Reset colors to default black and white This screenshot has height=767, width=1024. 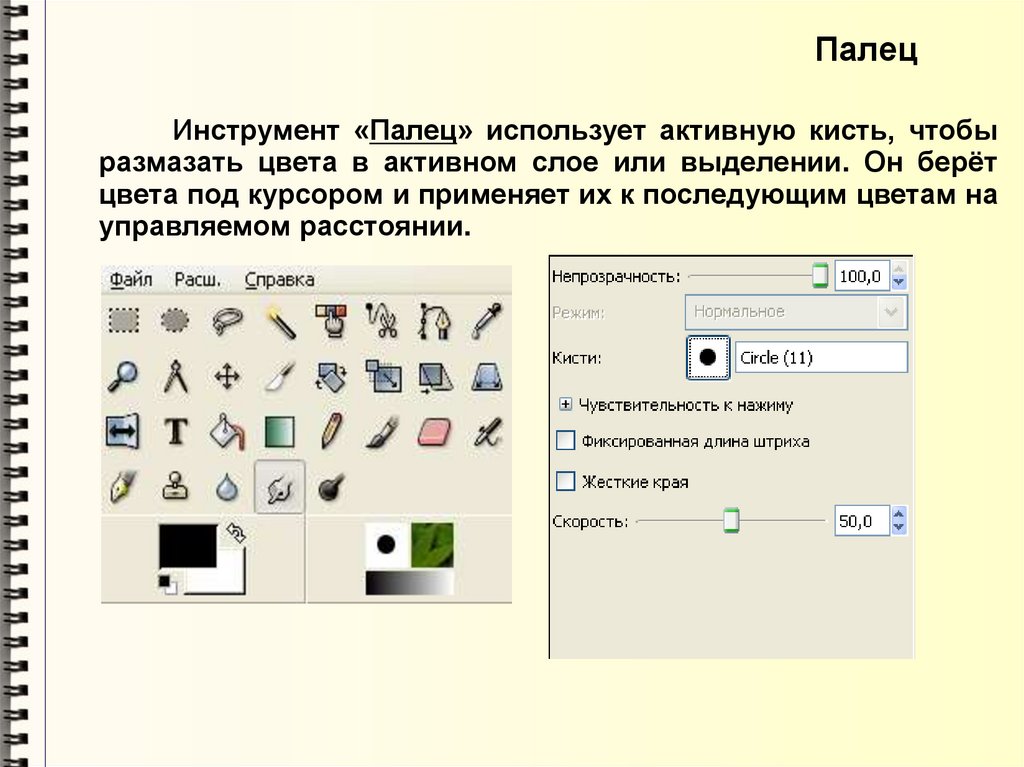click(167, 584)
